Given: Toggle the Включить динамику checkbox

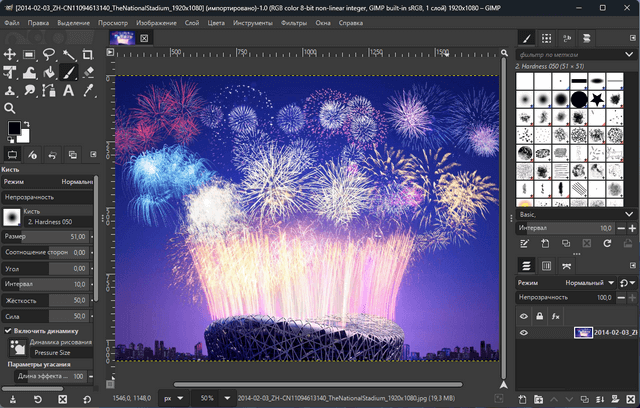Looking at the screenshot, I should [9, 330].
